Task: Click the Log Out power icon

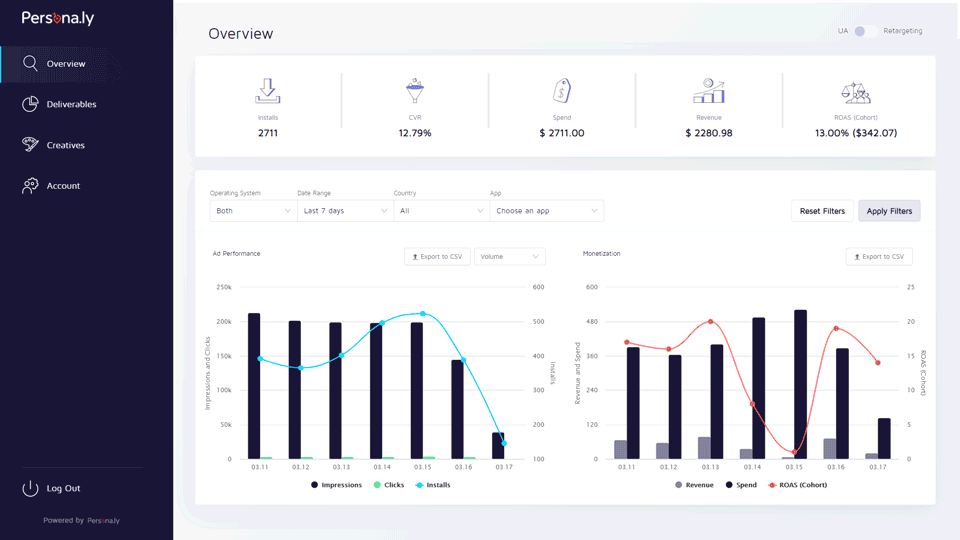Action: tap(30, 488)
